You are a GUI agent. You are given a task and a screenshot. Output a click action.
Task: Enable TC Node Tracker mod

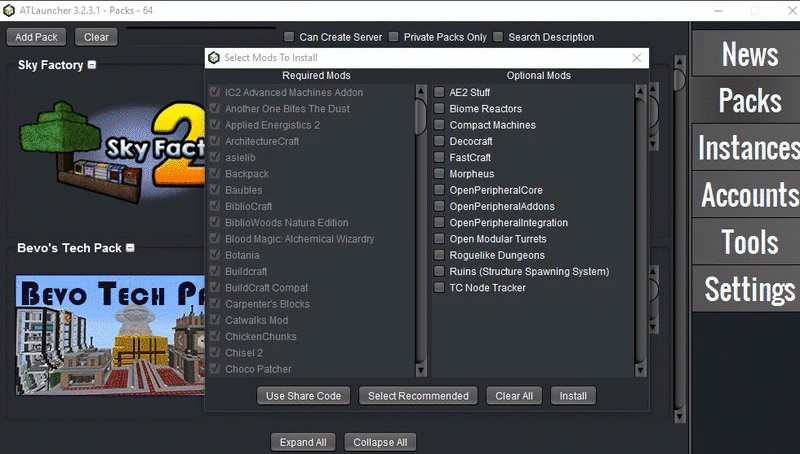(439, 287)
